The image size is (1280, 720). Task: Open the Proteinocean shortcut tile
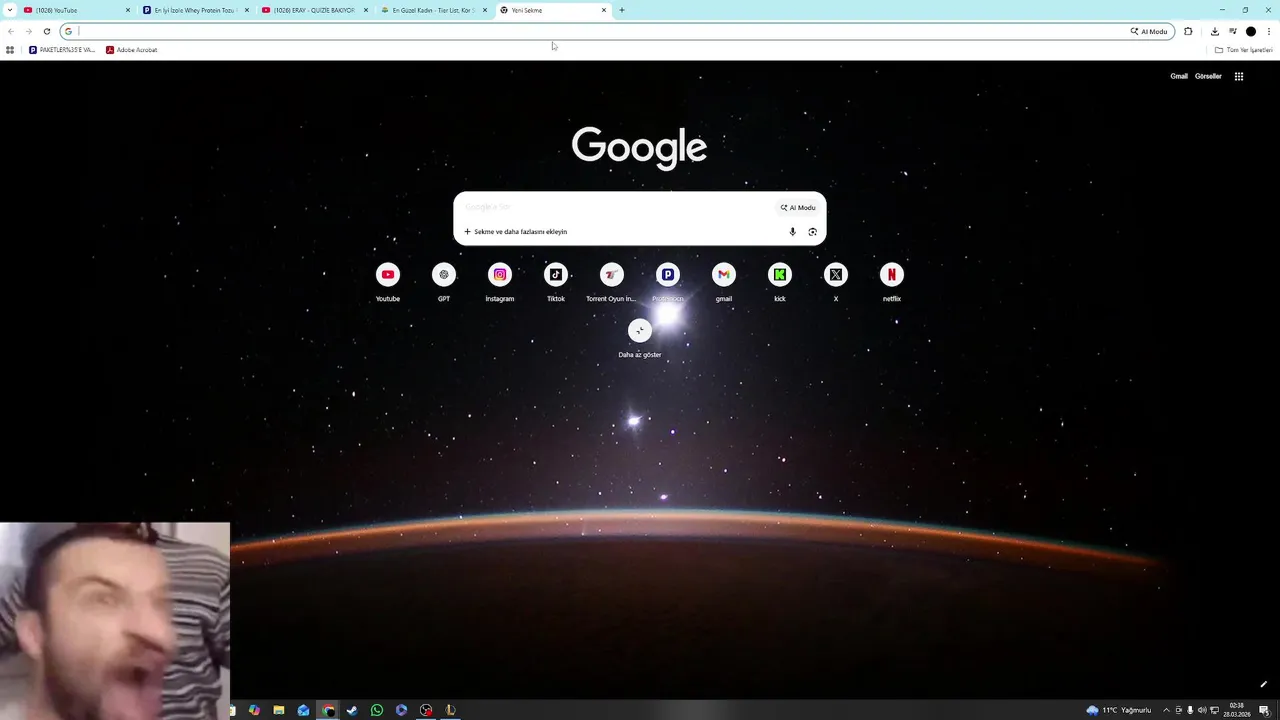[x=668, y=283]
